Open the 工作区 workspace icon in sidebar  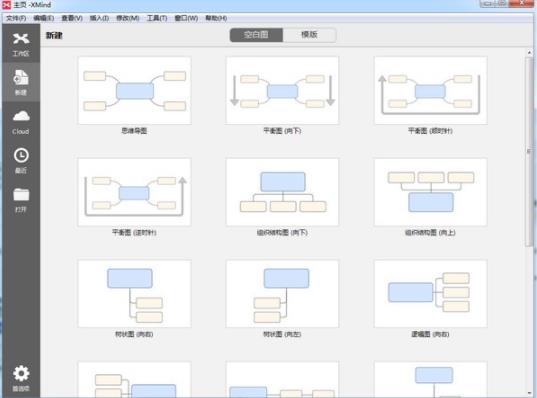[21, 44]
